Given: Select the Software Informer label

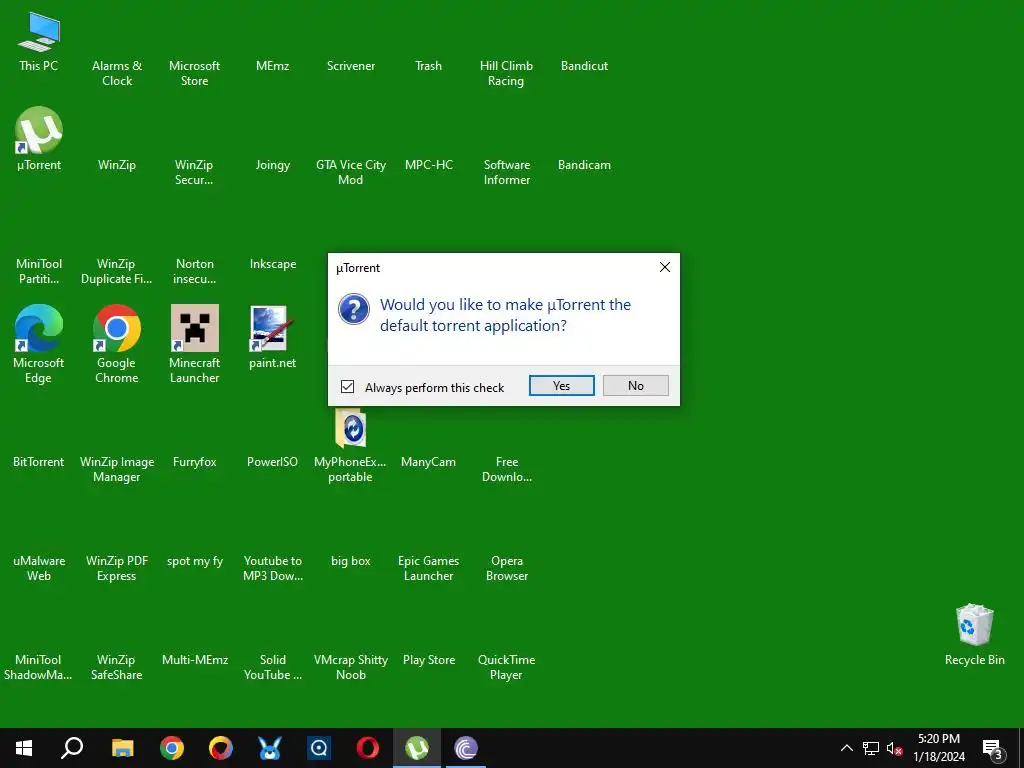Looking at the screenshot, I should (507, 172).
